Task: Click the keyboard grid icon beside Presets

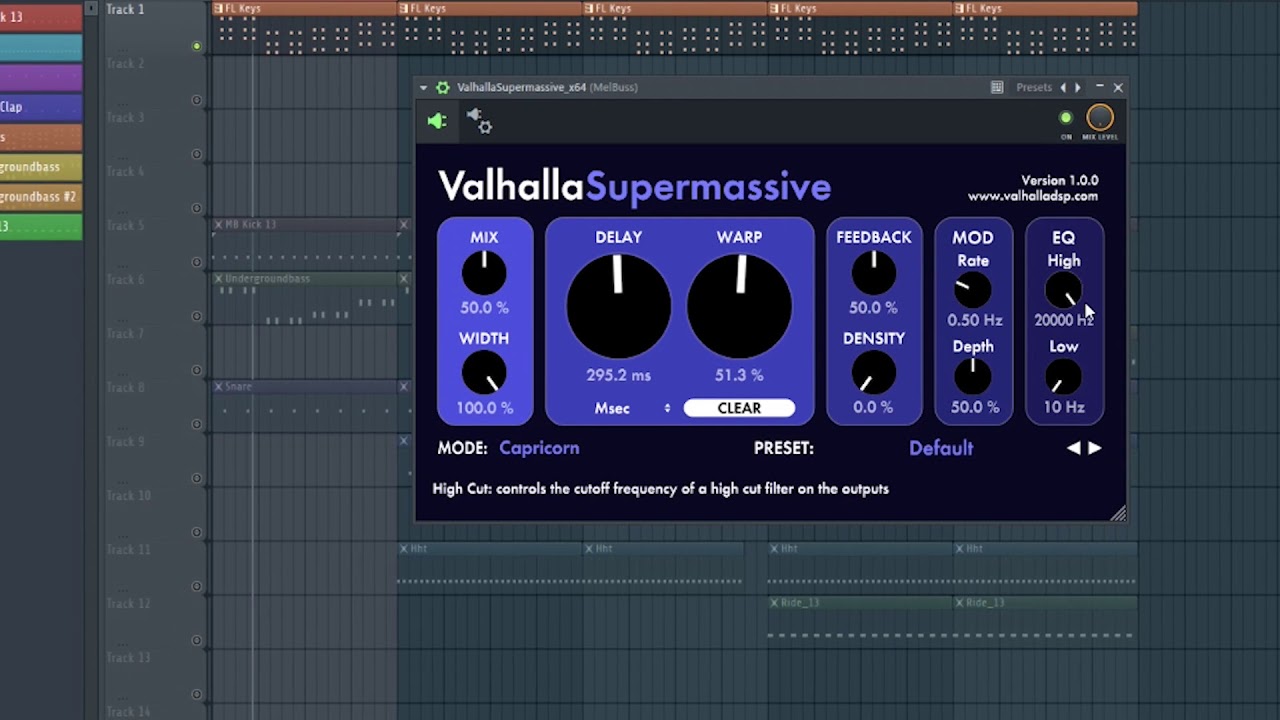Action: pos(997,88)
